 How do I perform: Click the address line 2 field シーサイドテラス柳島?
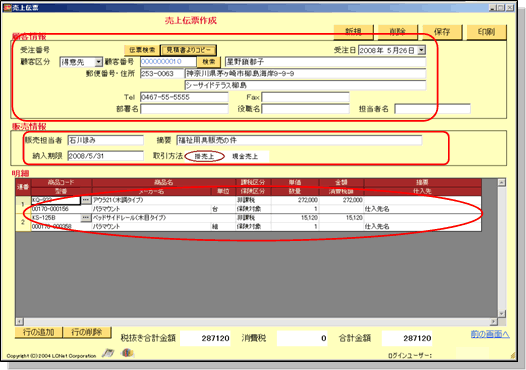coord(305,85)
